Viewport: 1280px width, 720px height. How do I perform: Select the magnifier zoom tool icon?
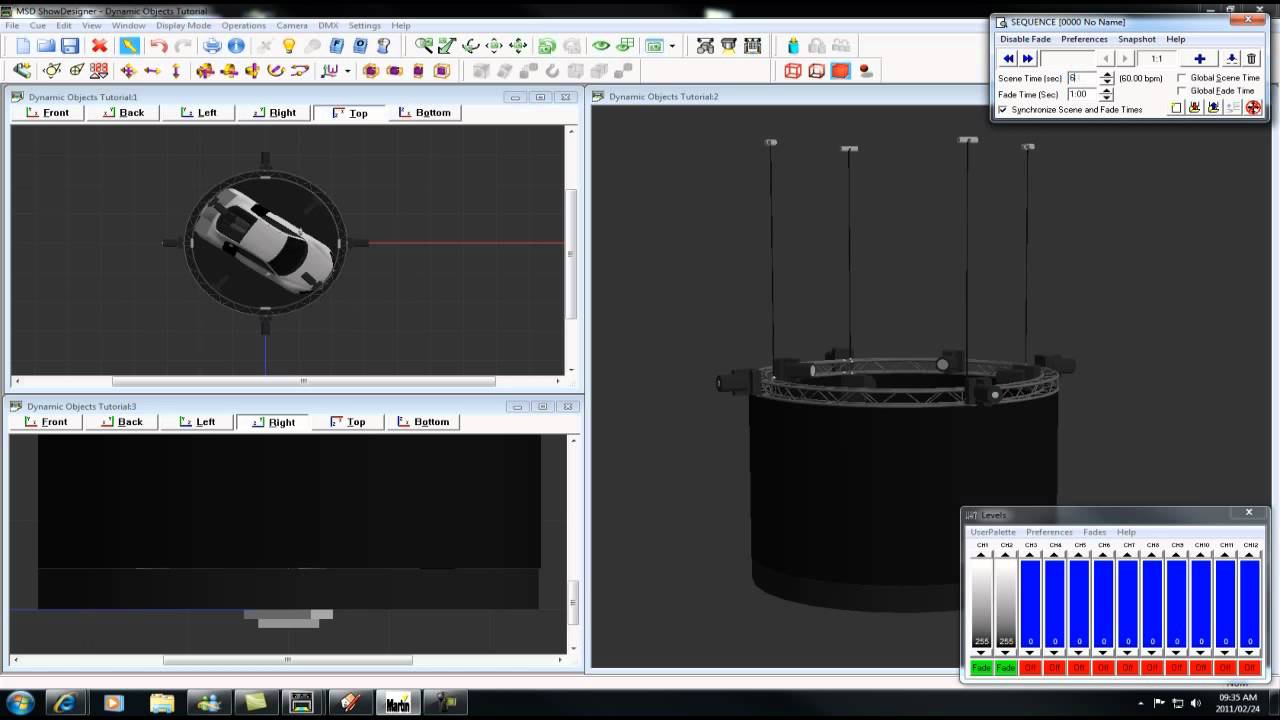coord(423,46)
